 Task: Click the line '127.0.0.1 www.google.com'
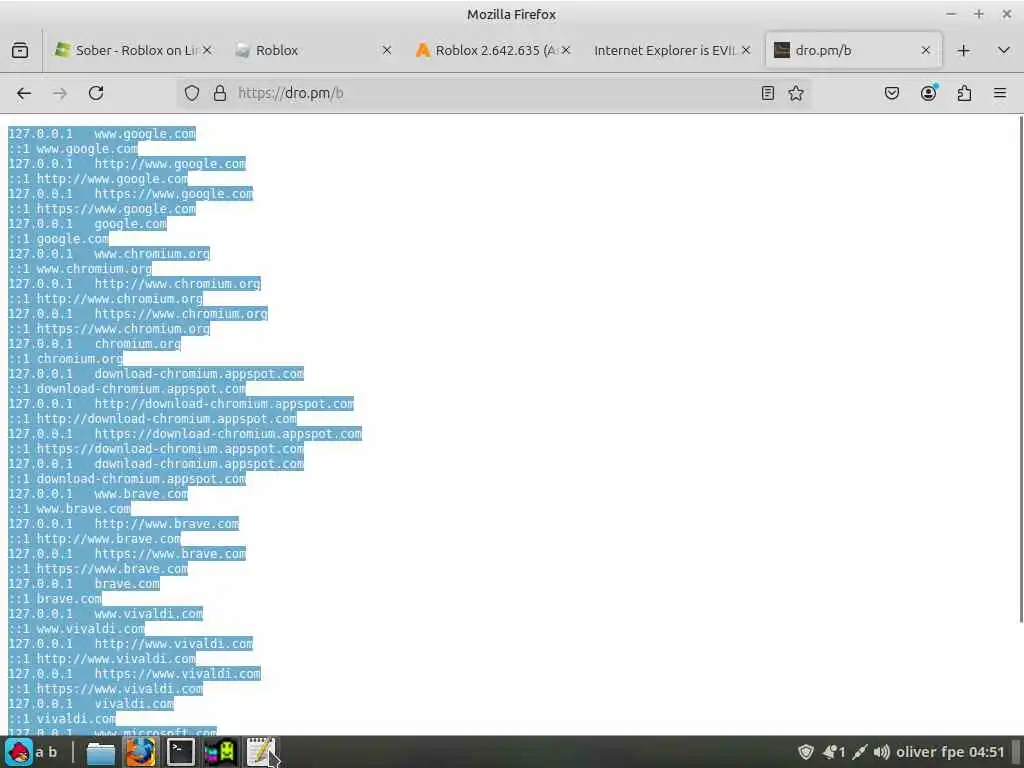102,134
